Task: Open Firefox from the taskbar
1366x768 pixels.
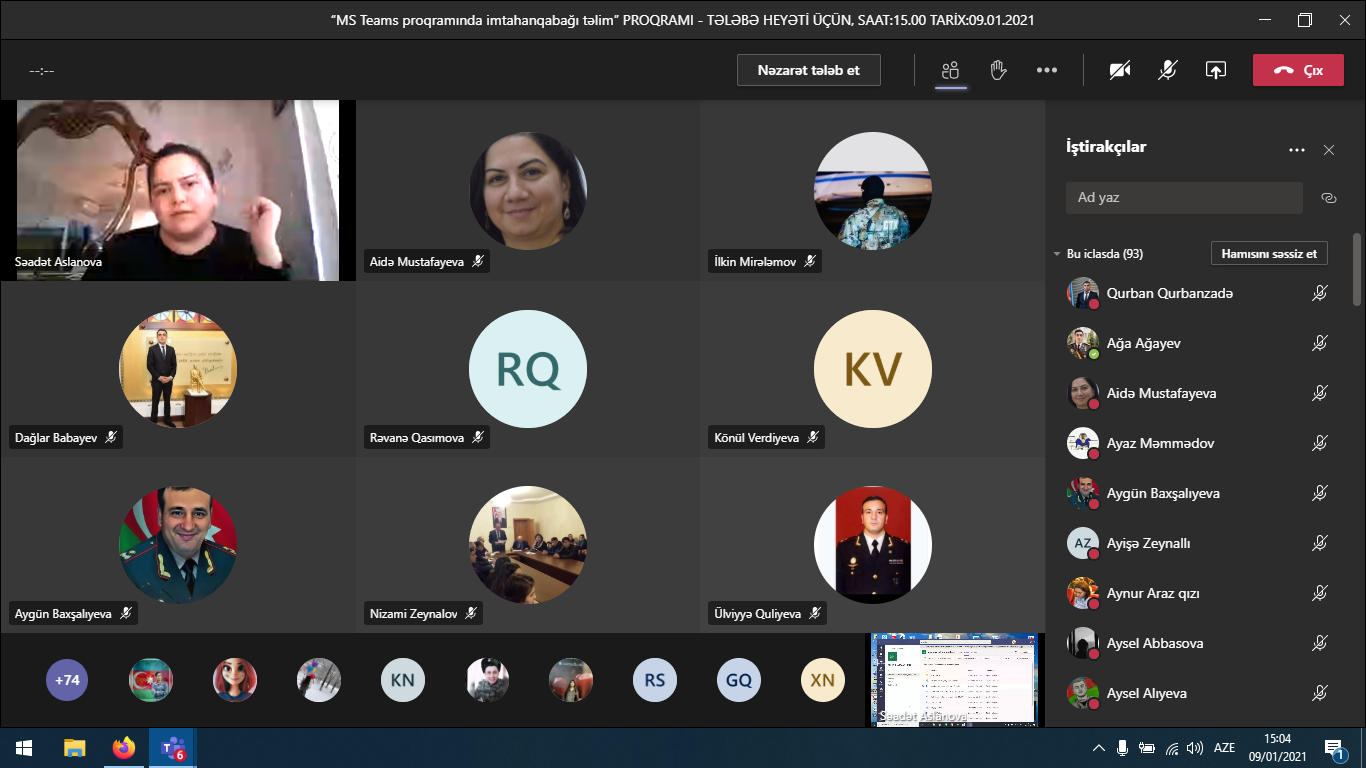Action: pos(124,748)
